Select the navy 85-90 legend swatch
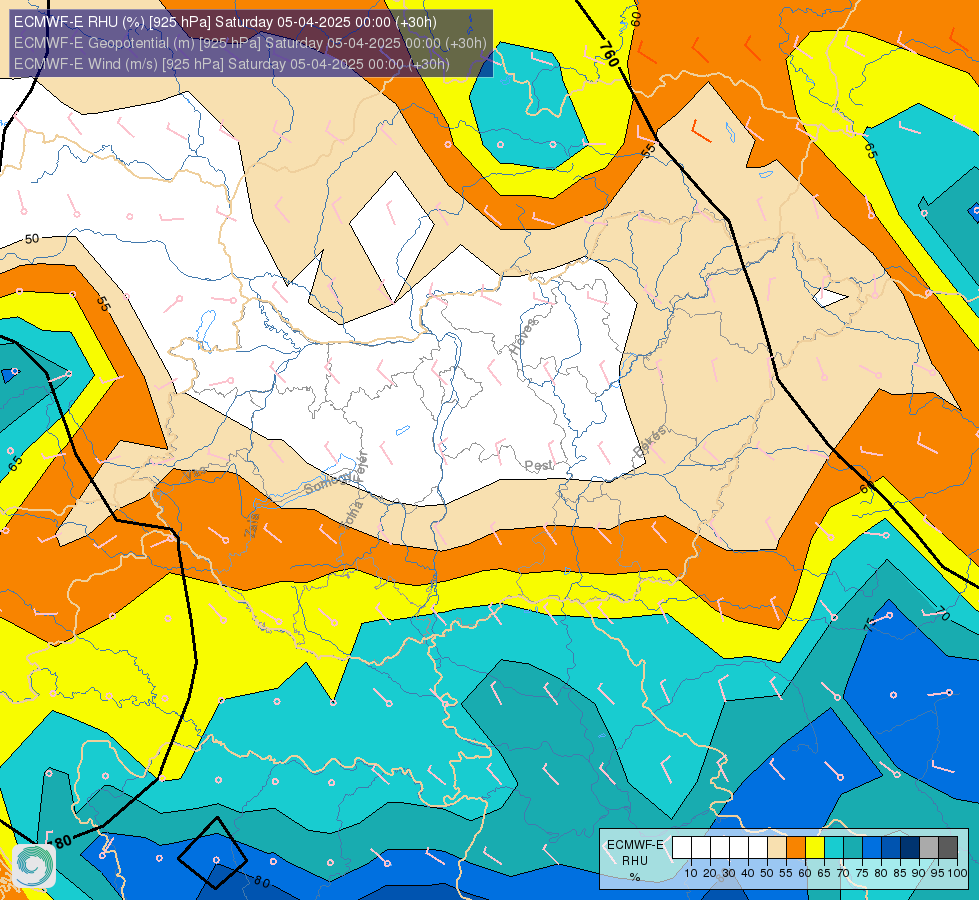The height and width of the screenshot is (900, 979). click(910, 848)
